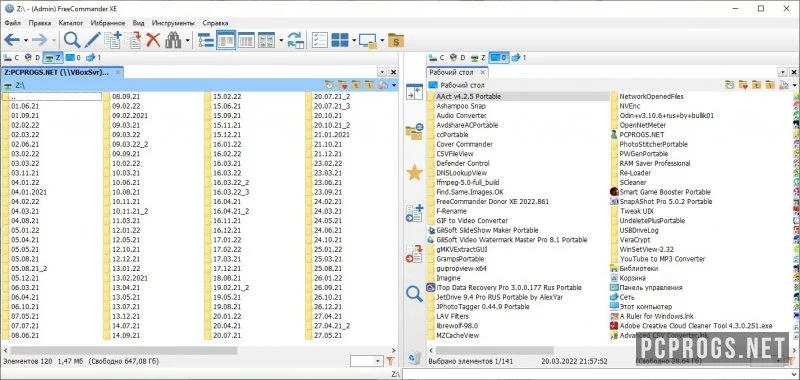
Task: Show the folder tree toolbar icon
Action: point(206,40)
